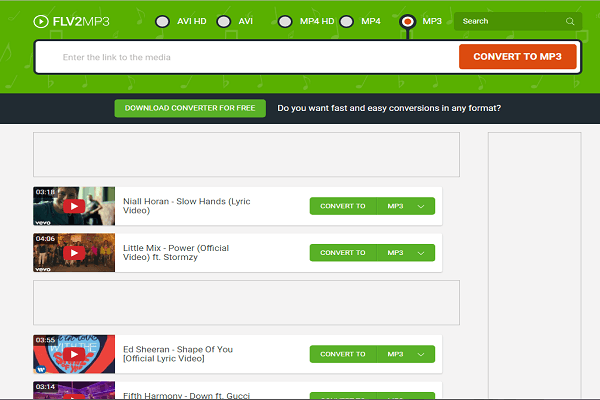Click the search magnifier icon

point(570,21)
